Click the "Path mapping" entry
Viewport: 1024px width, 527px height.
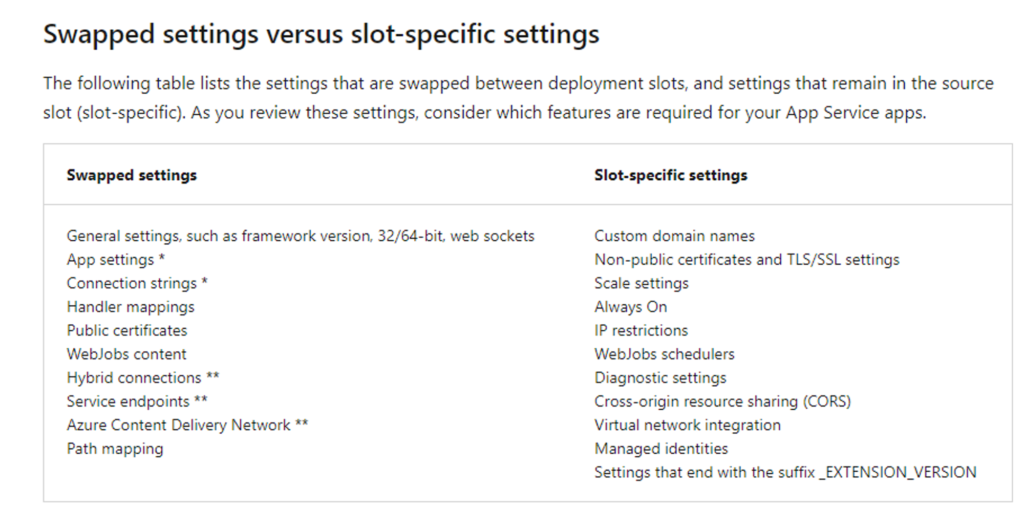click(x=115, y=449)
